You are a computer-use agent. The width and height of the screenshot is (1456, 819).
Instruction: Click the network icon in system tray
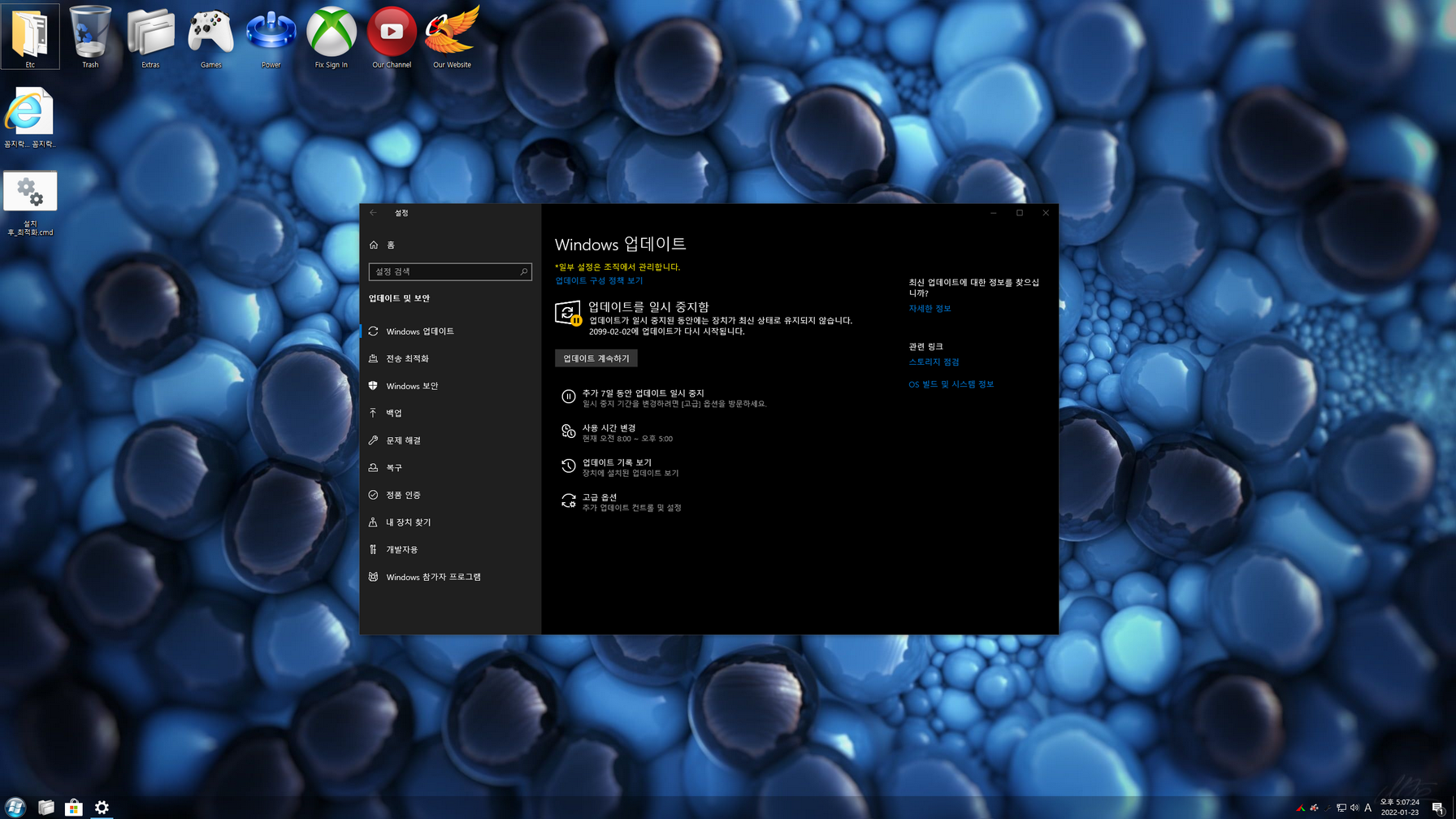pos(1341,808)
